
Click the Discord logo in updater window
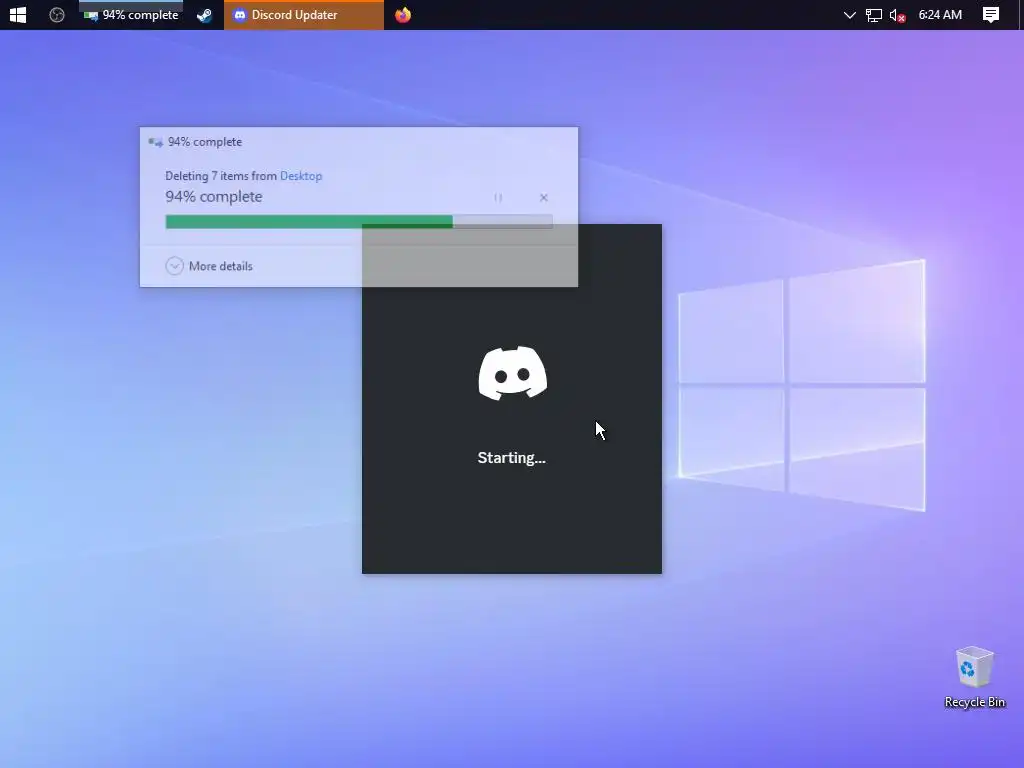(x=513, y=373)
